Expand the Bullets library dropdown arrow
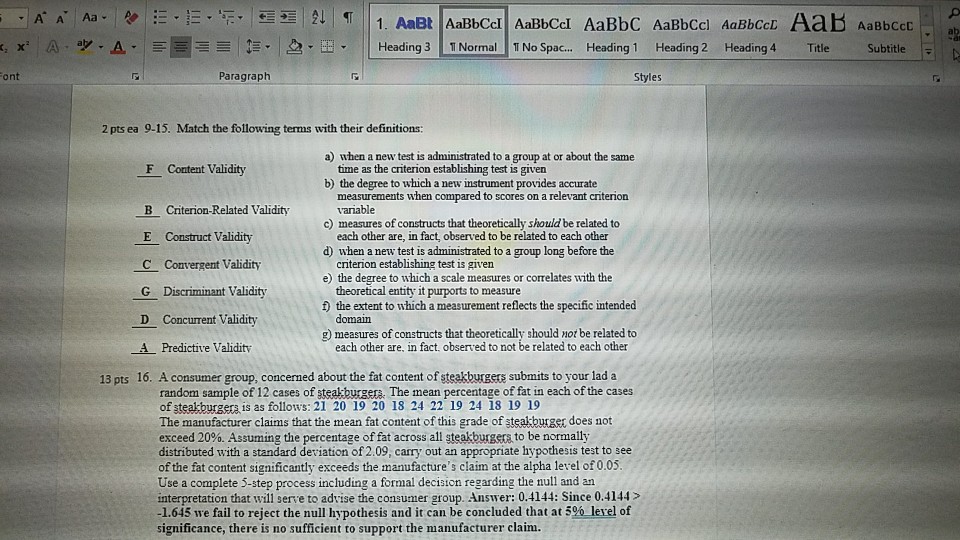960x540 pixels. pos(176,18)
